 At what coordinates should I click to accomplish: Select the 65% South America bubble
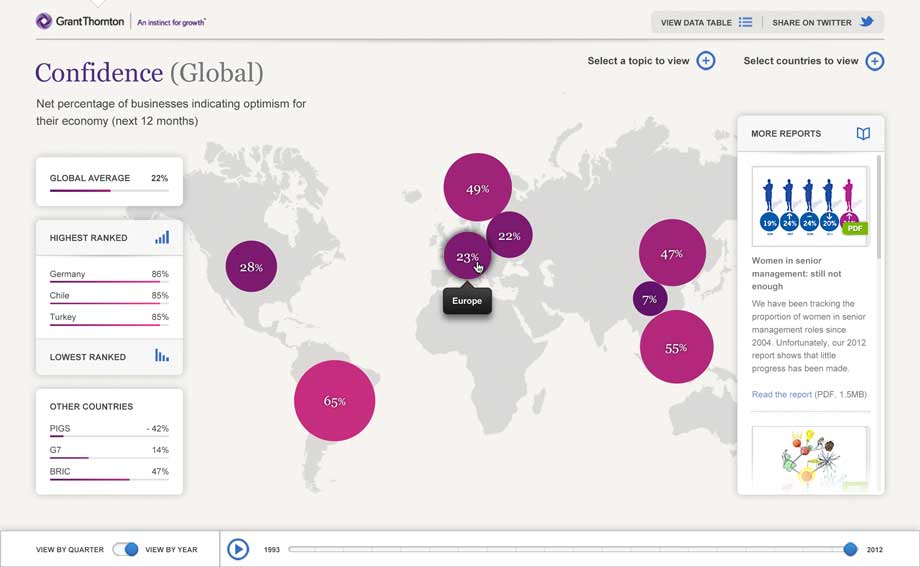(x=334, y=401)
